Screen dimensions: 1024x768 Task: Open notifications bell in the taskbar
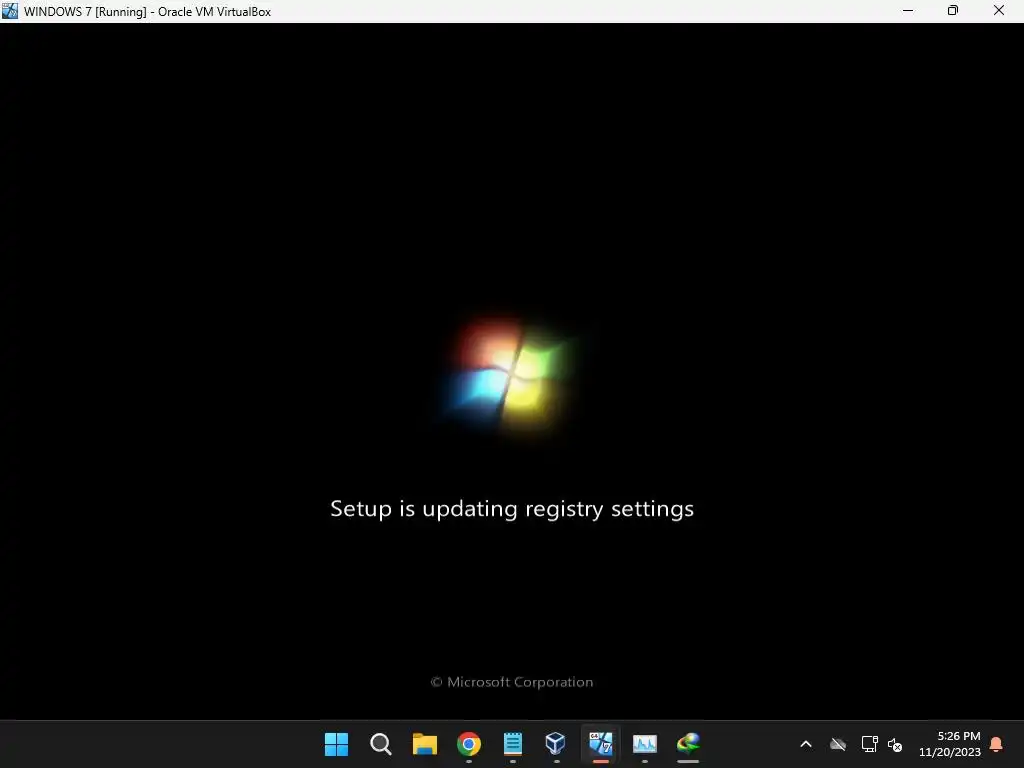[x=997, y=744]
